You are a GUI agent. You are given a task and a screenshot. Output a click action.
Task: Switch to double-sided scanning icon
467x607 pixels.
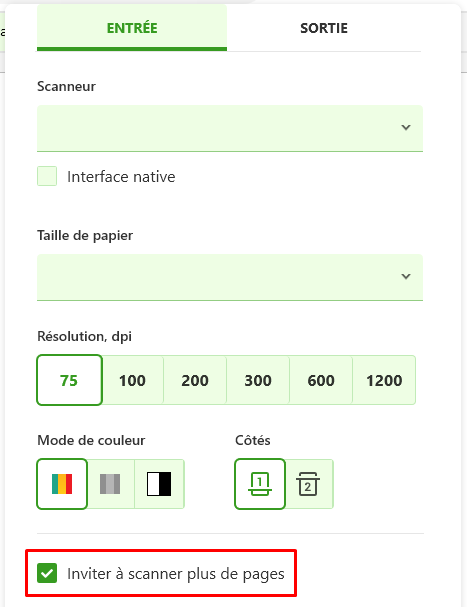309,484
